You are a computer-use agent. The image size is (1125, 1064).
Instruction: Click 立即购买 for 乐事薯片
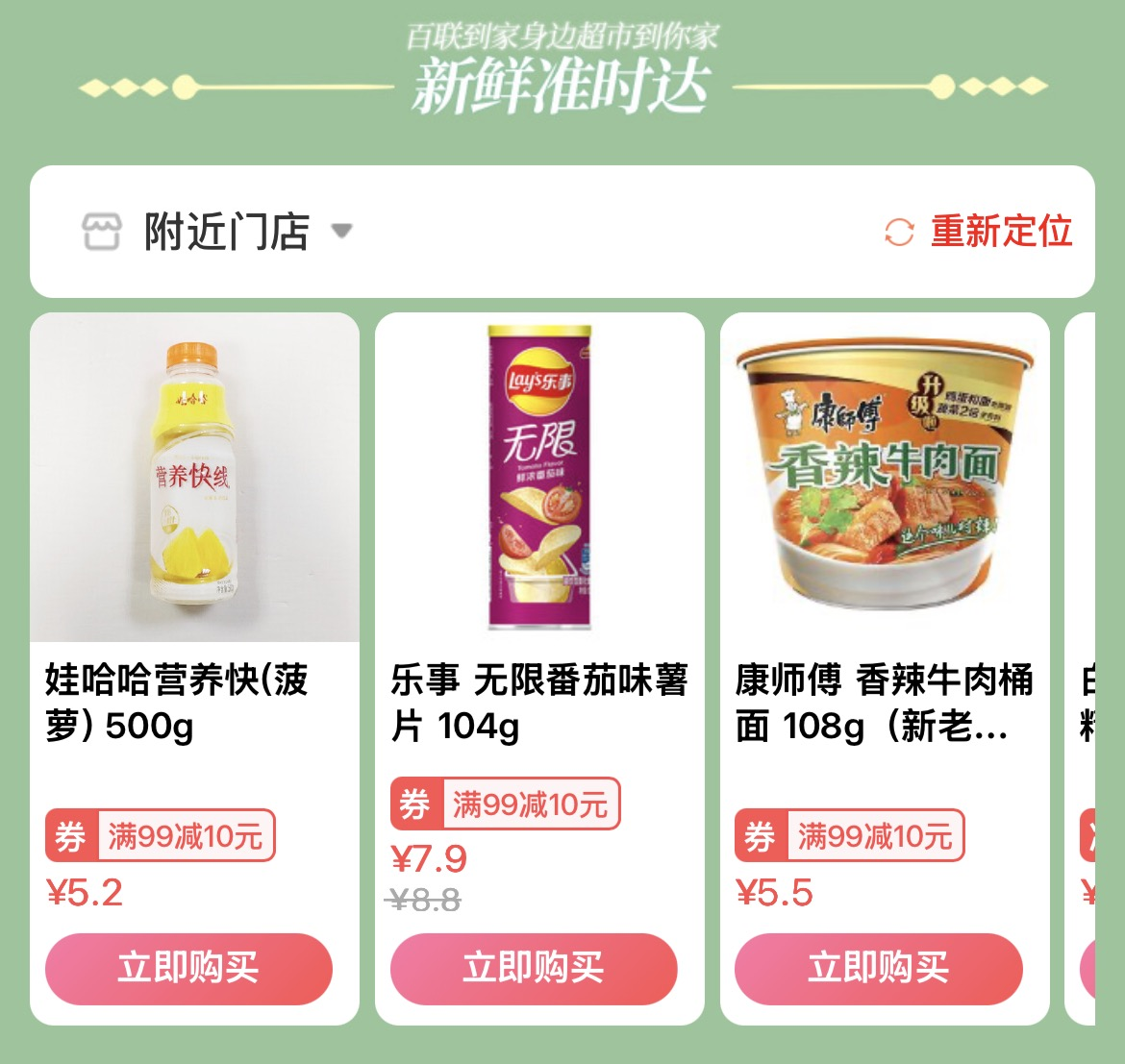534,968
